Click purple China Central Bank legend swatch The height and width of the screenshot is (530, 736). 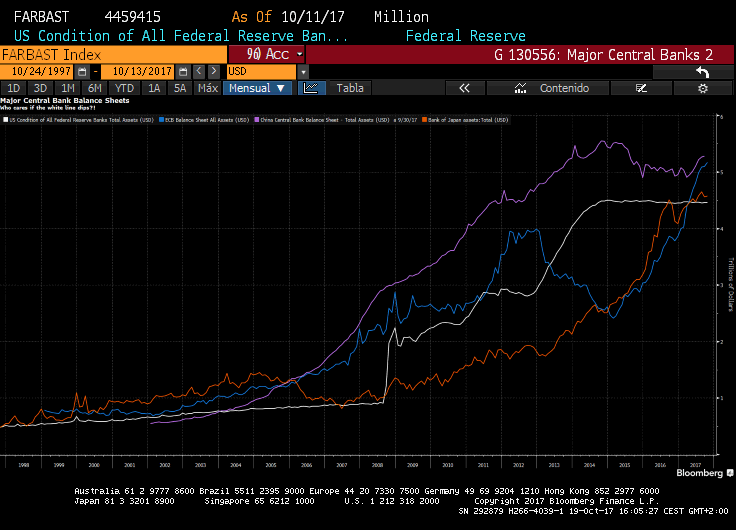(x=257, y=120)
